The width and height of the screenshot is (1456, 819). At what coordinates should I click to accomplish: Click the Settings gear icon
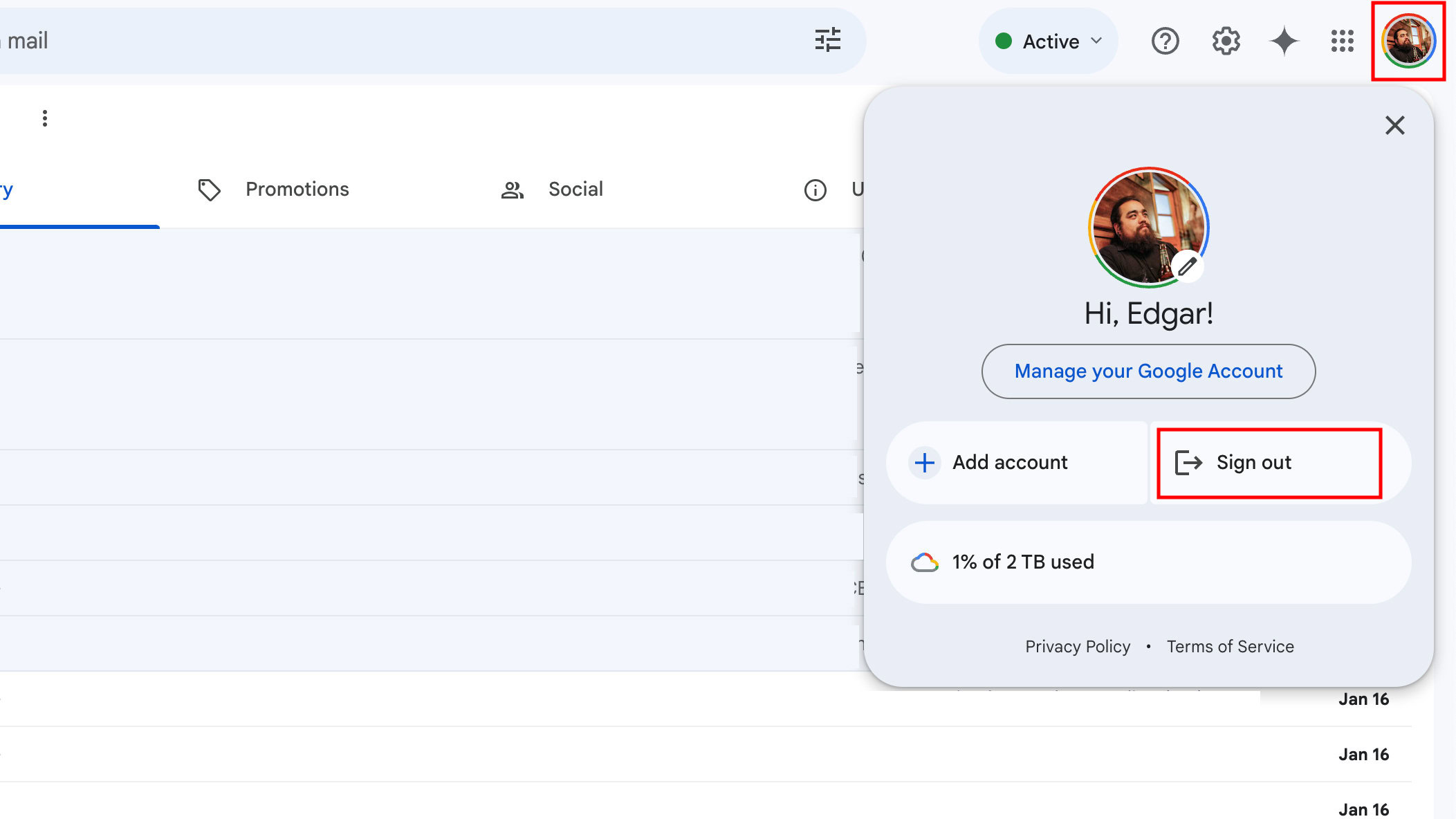coord(1225,41)
